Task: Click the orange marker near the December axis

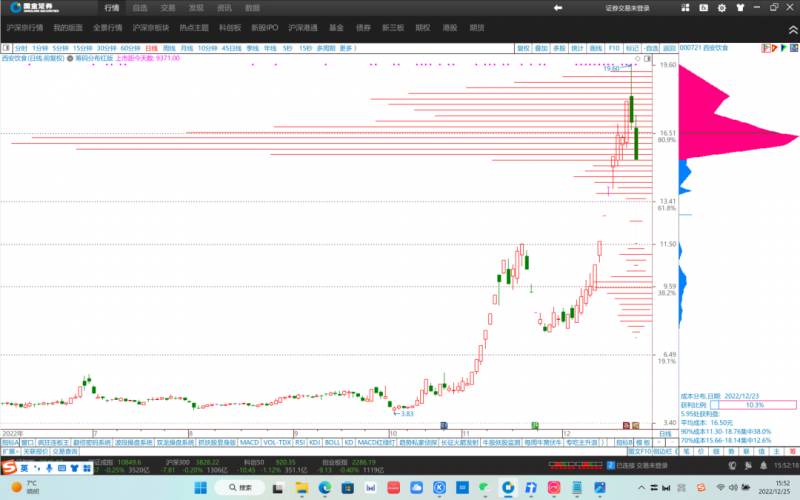Action: click(x=636, y=425)
